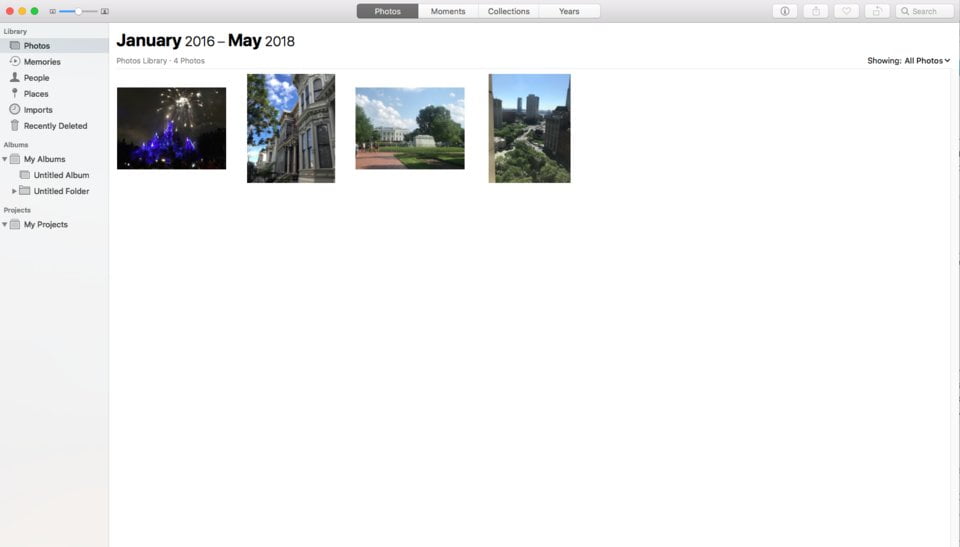The height and width of the screenshot is (547, 960).
Task: Click the Places pin icon
Action: coord(15,93)
